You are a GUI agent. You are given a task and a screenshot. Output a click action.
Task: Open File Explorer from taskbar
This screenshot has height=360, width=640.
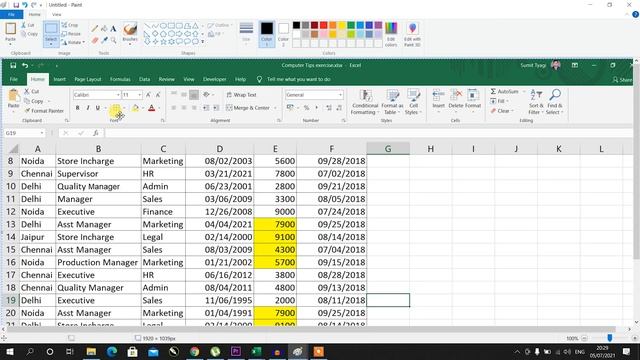[x=91, y=351]
